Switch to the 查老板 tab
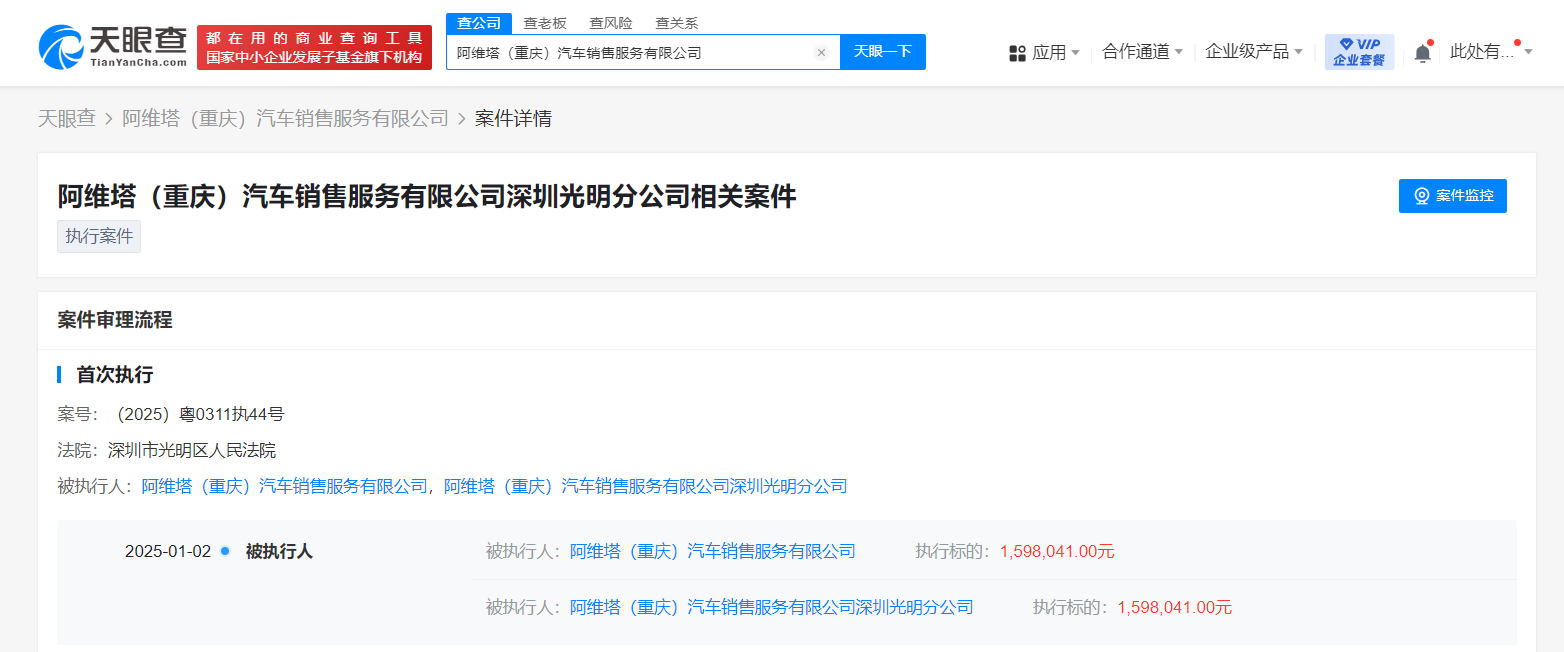1564x652 pixels. click(544, 23)
